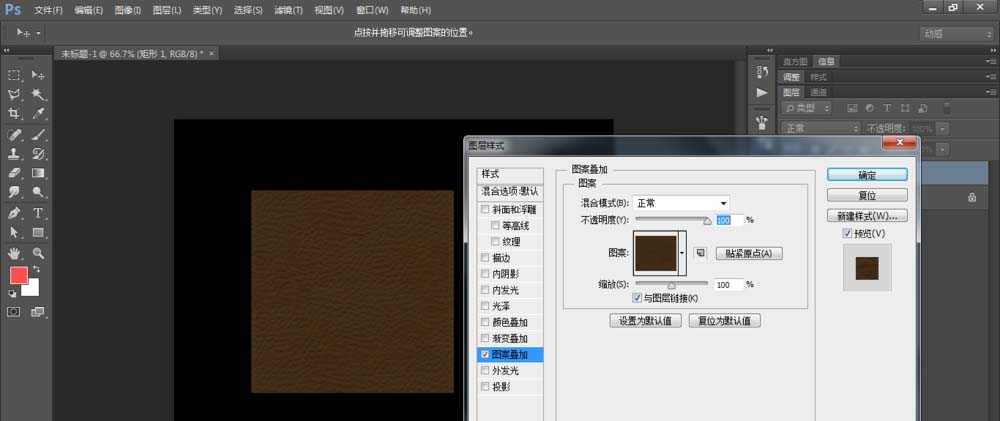
Task: Toggle Quick Mask mode
Action: [14, 312]
